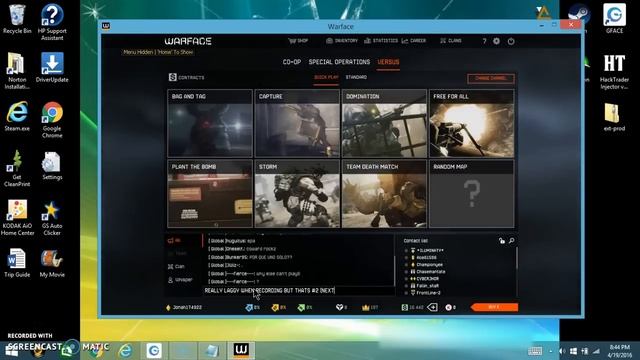Viewport: 640px width, 360px height.
Task: Click the yellow booster icon
Action: click(x=275, y=307)
